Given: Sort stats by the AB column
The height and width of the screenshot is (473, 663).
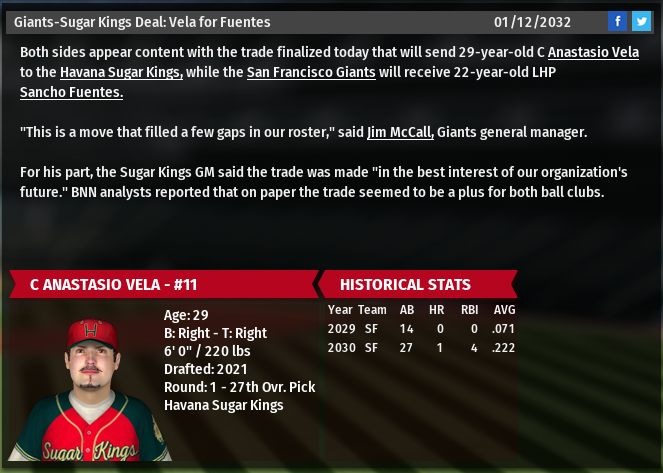Looking at the screenshot, I should click(x=408, y=310).
